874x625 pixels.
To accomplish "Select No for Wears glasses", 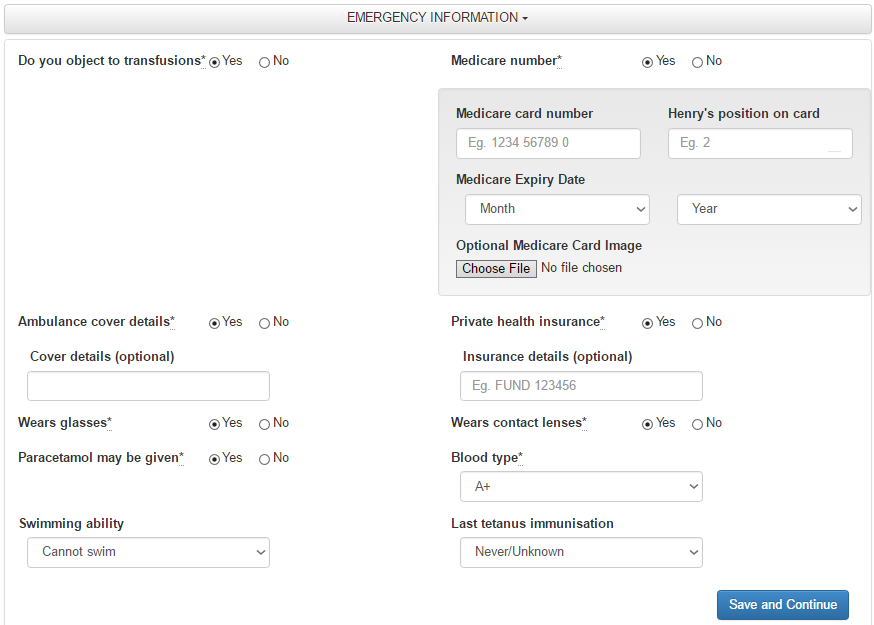I will point(265,424).
